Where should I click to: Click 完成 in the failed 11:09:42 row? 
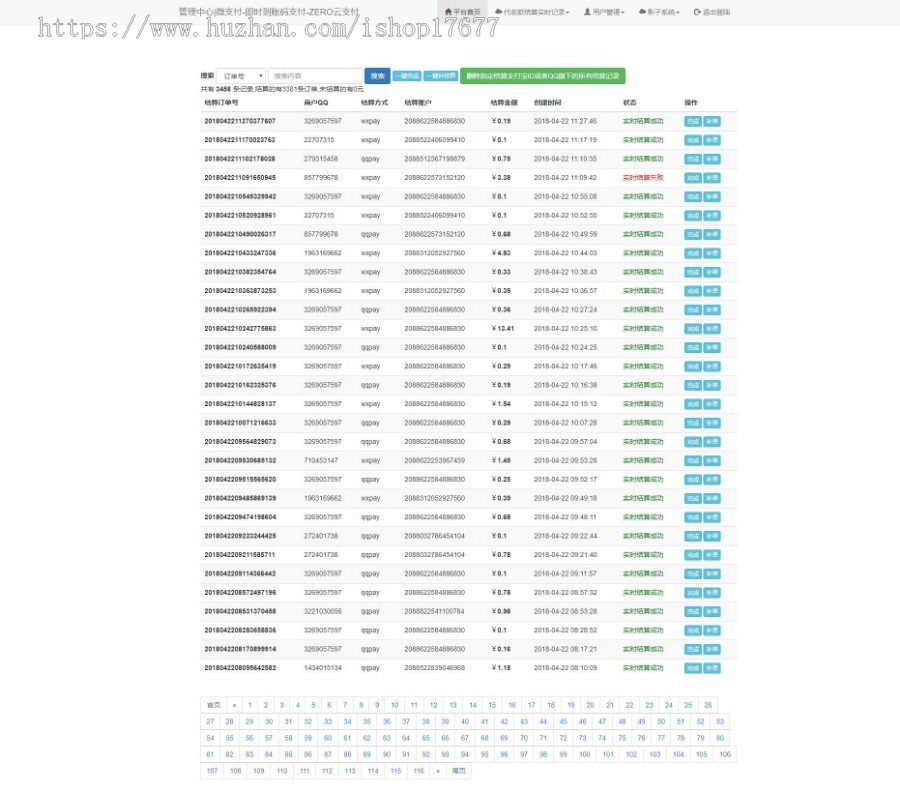coord(693,178)
